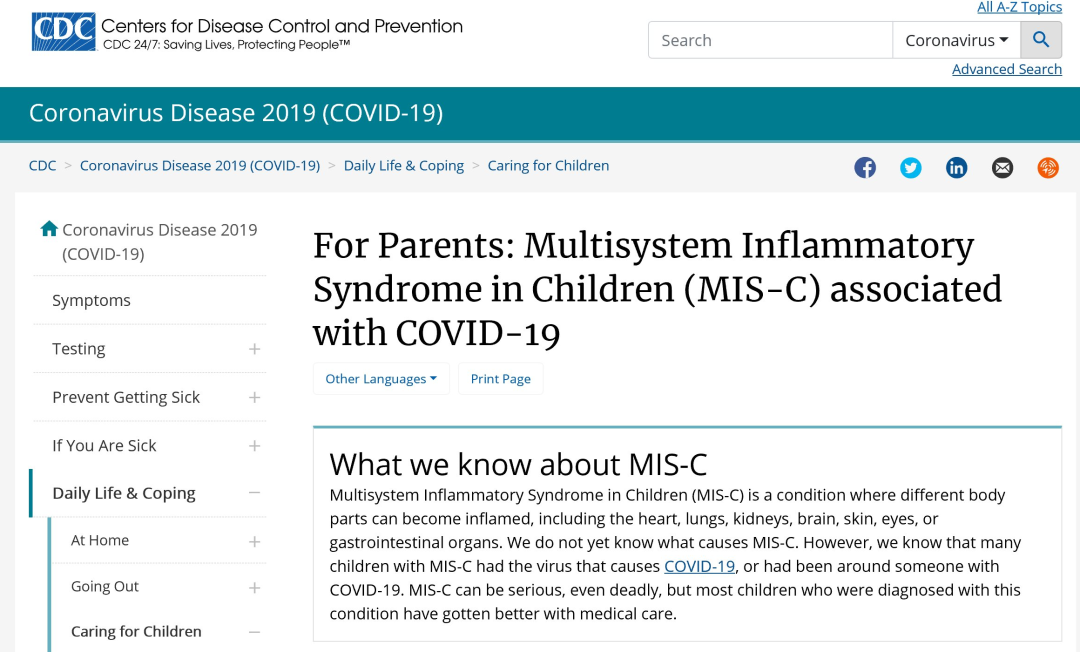Share page on LinkedIn
This screenshot has width=1080, height=652.
click(956, 167)
